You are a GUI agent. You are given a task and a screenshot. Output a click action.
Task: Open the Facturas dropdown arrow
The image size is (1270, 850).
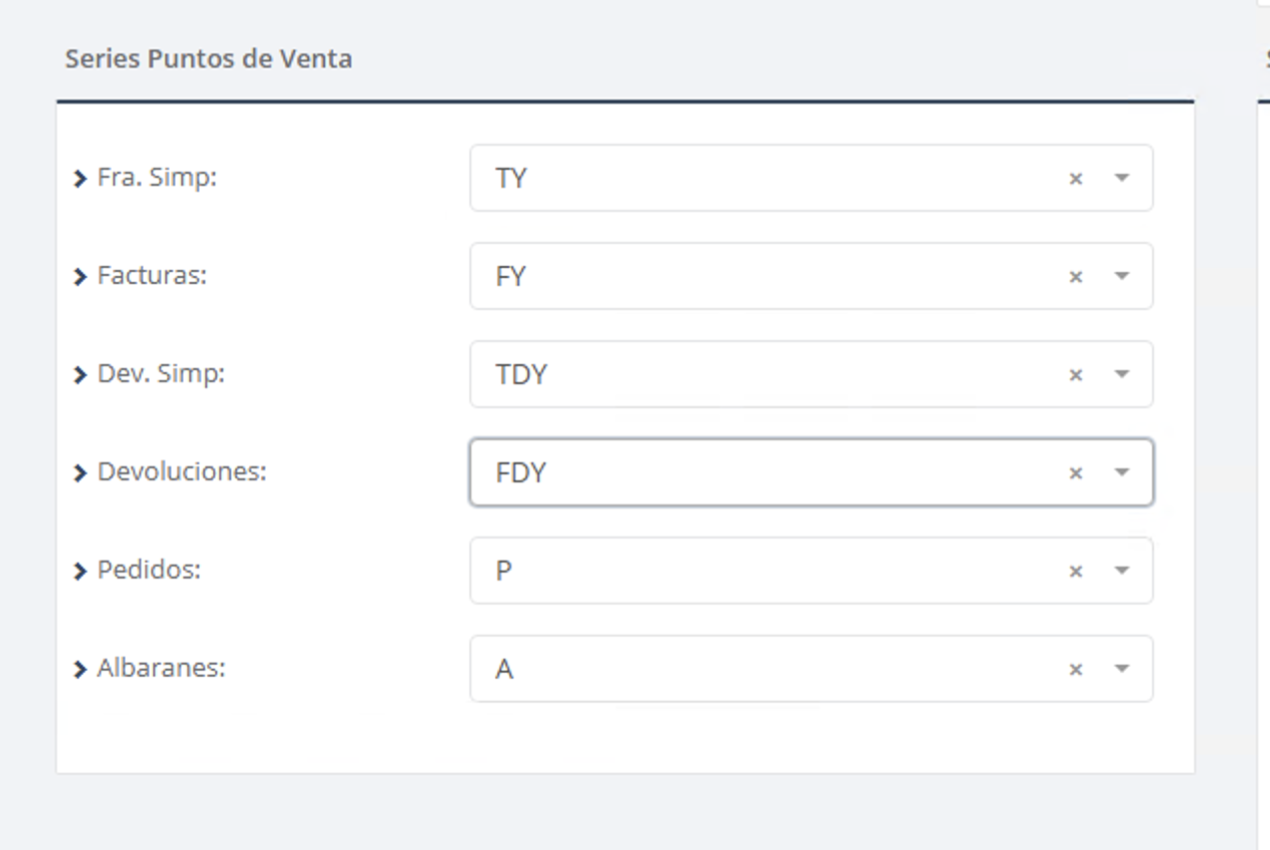pos(1122,276)
